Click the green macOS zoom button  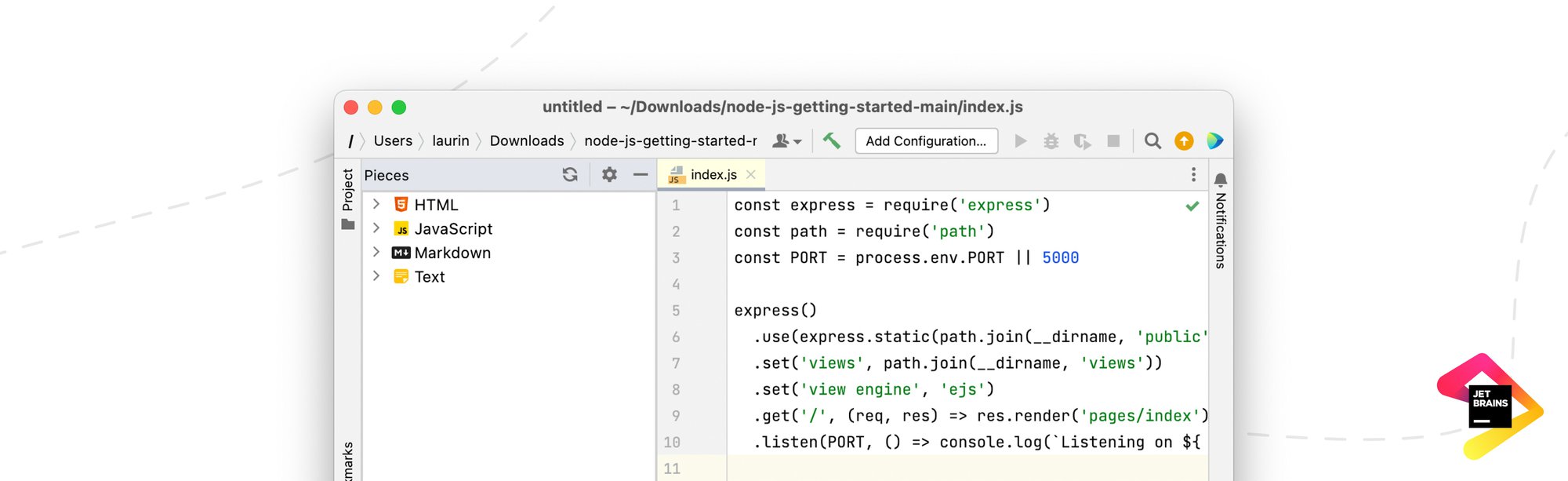pos(399,107)
